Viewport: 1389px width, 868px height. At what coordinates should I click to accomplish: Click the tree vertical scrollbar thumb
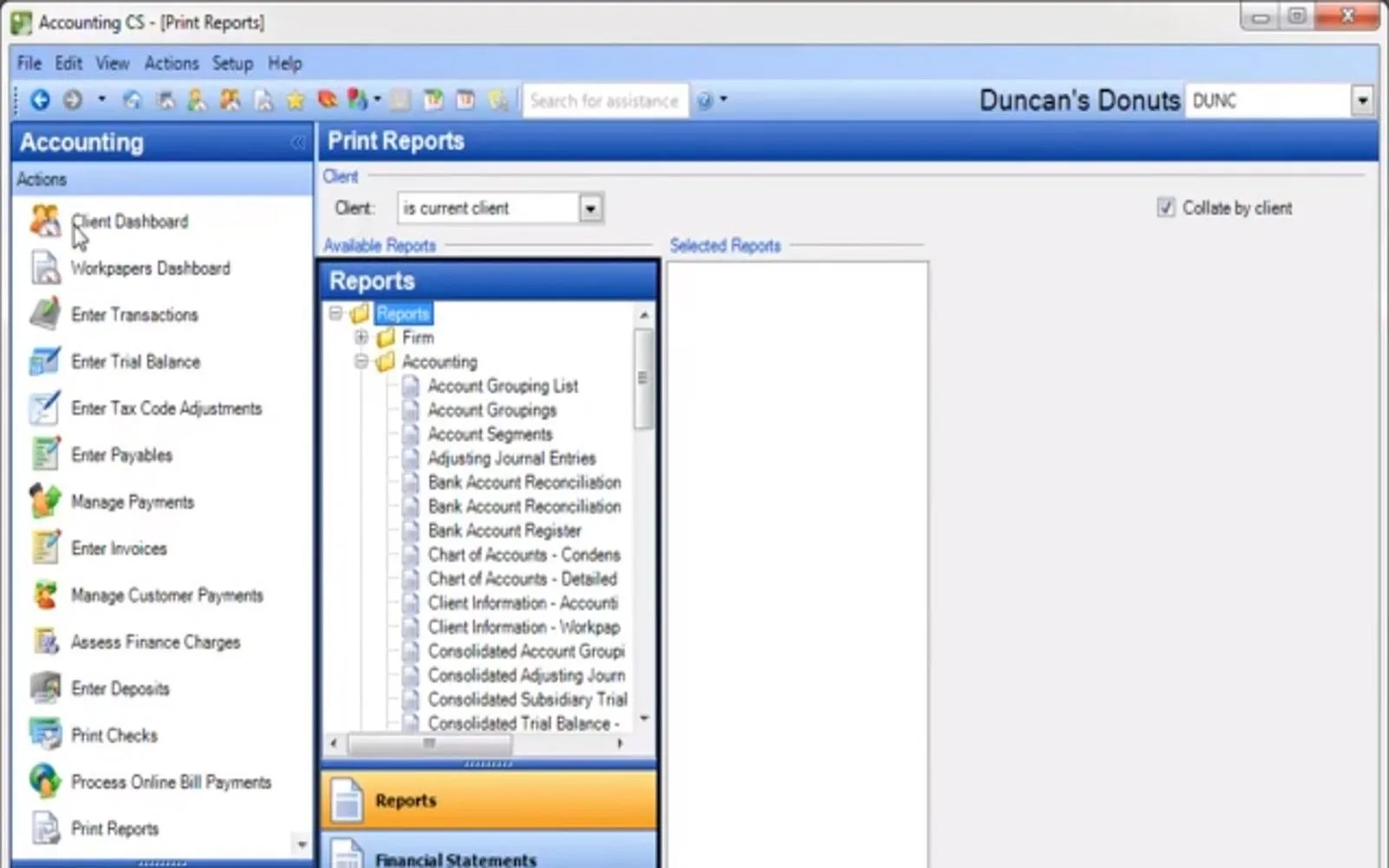(643, 378)
